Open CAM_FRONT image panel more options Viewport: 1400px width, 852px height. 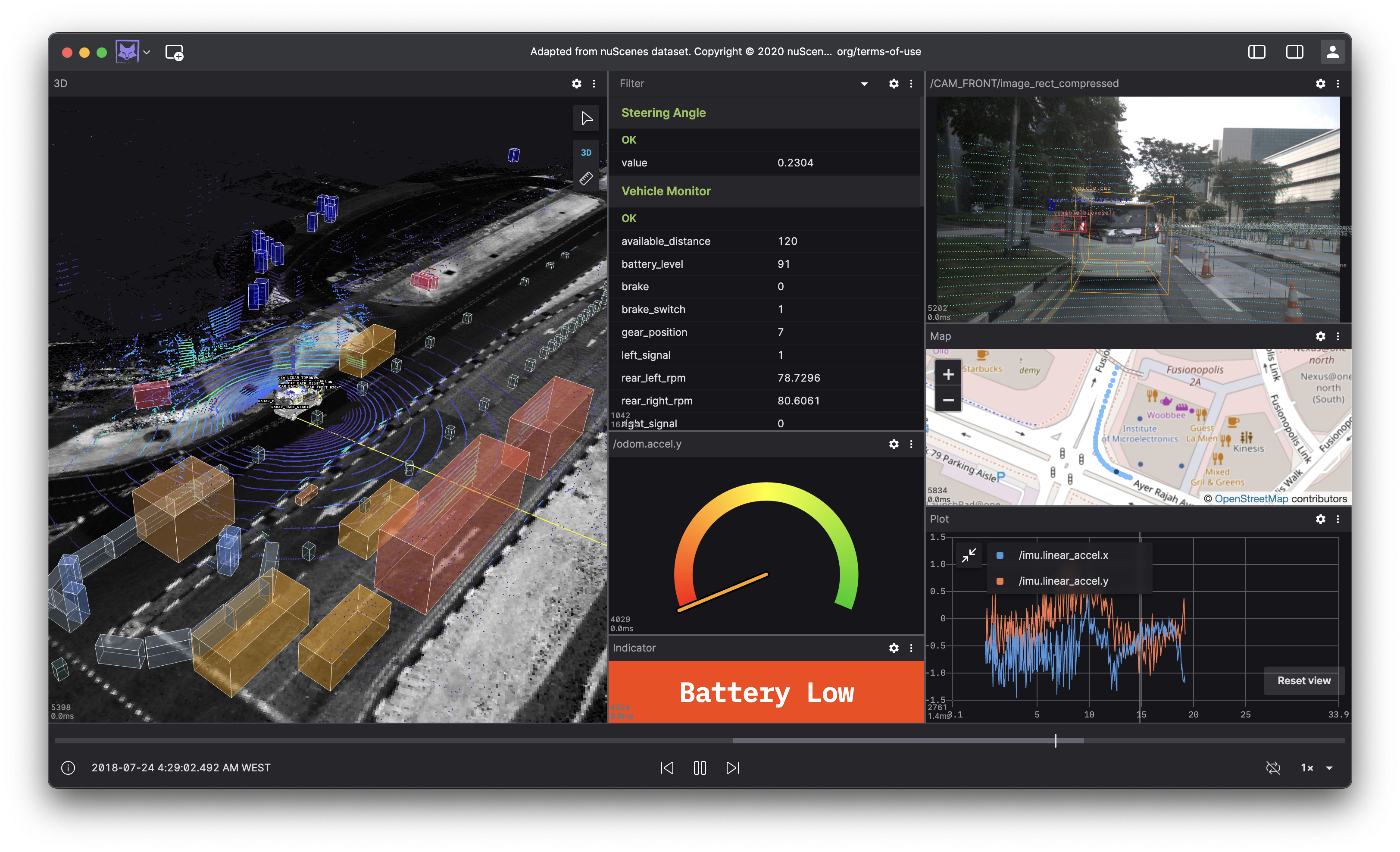click(1337, 84)
